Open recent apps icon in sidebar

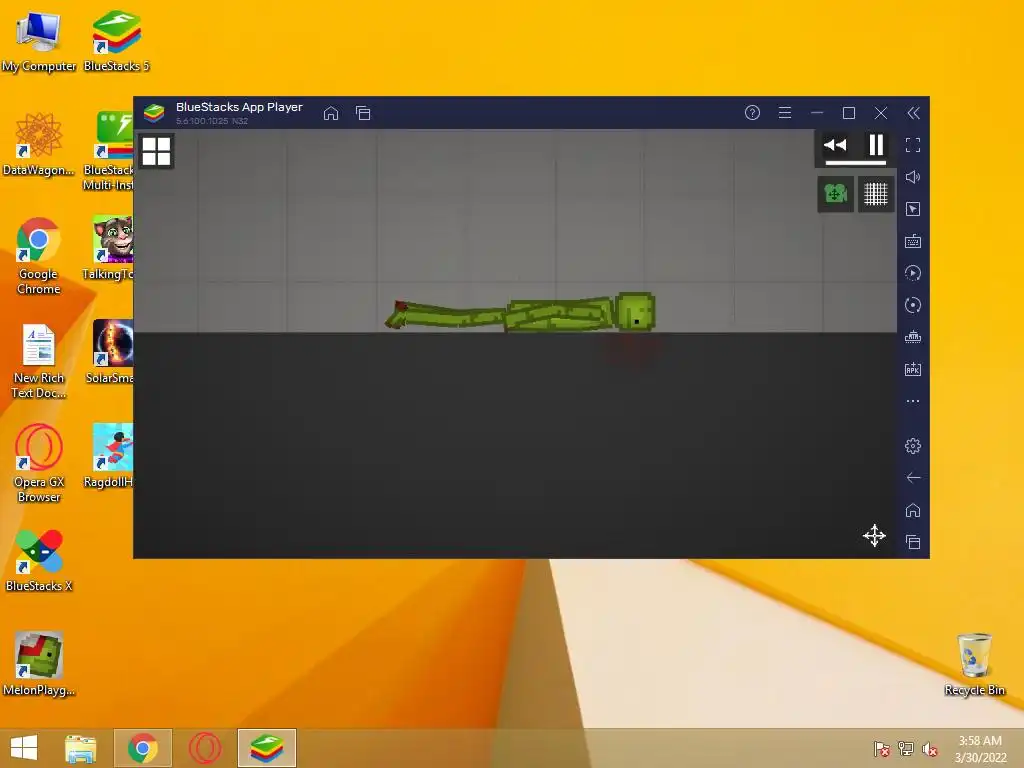tap(913, 541)
